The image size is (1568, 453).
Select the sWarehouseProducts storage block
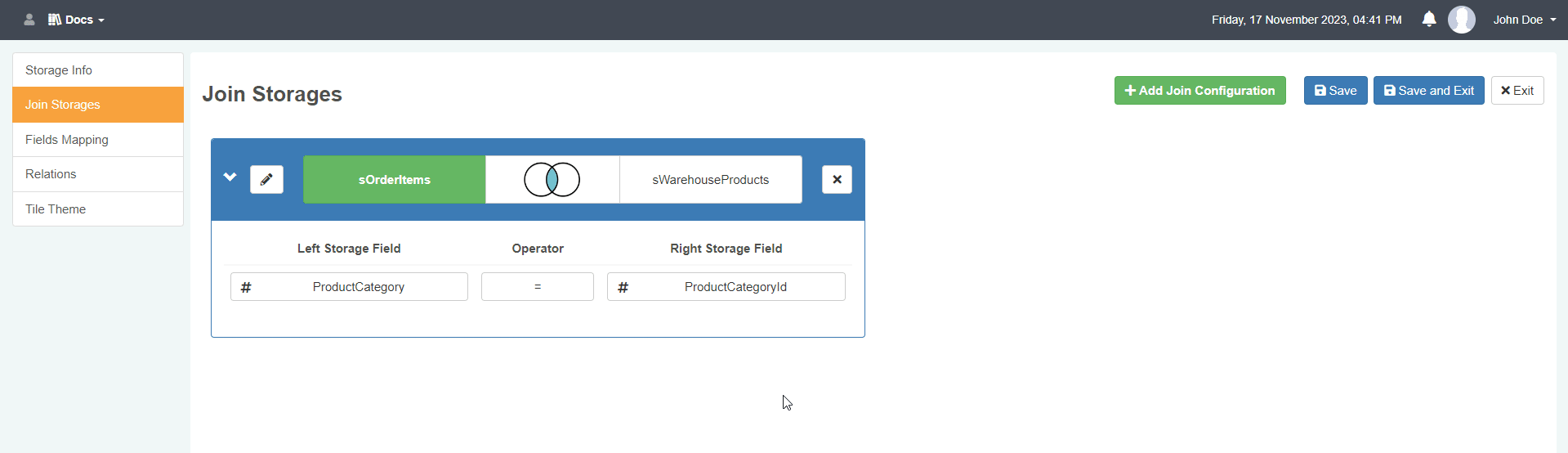click(710, 180)
